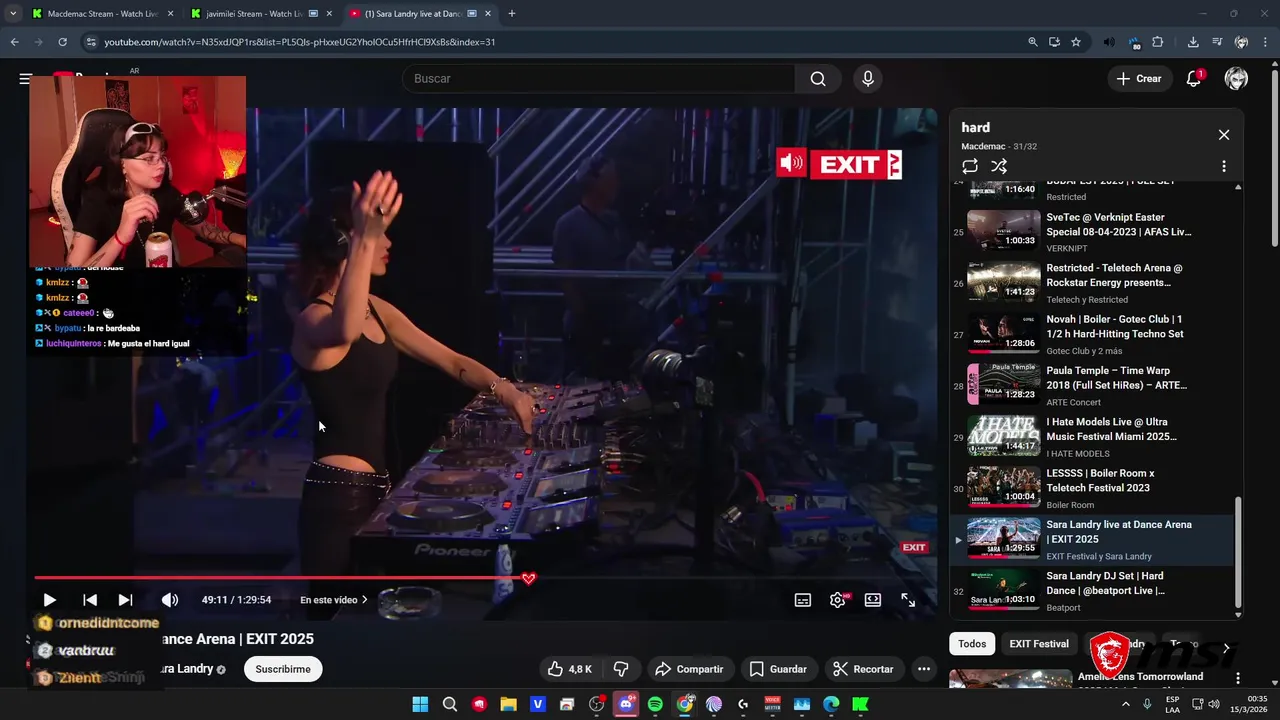The width and height of the screenshot is (1280, 720).
Task: Mute the YouTube player volume
Action: click(x=170, y=600)
